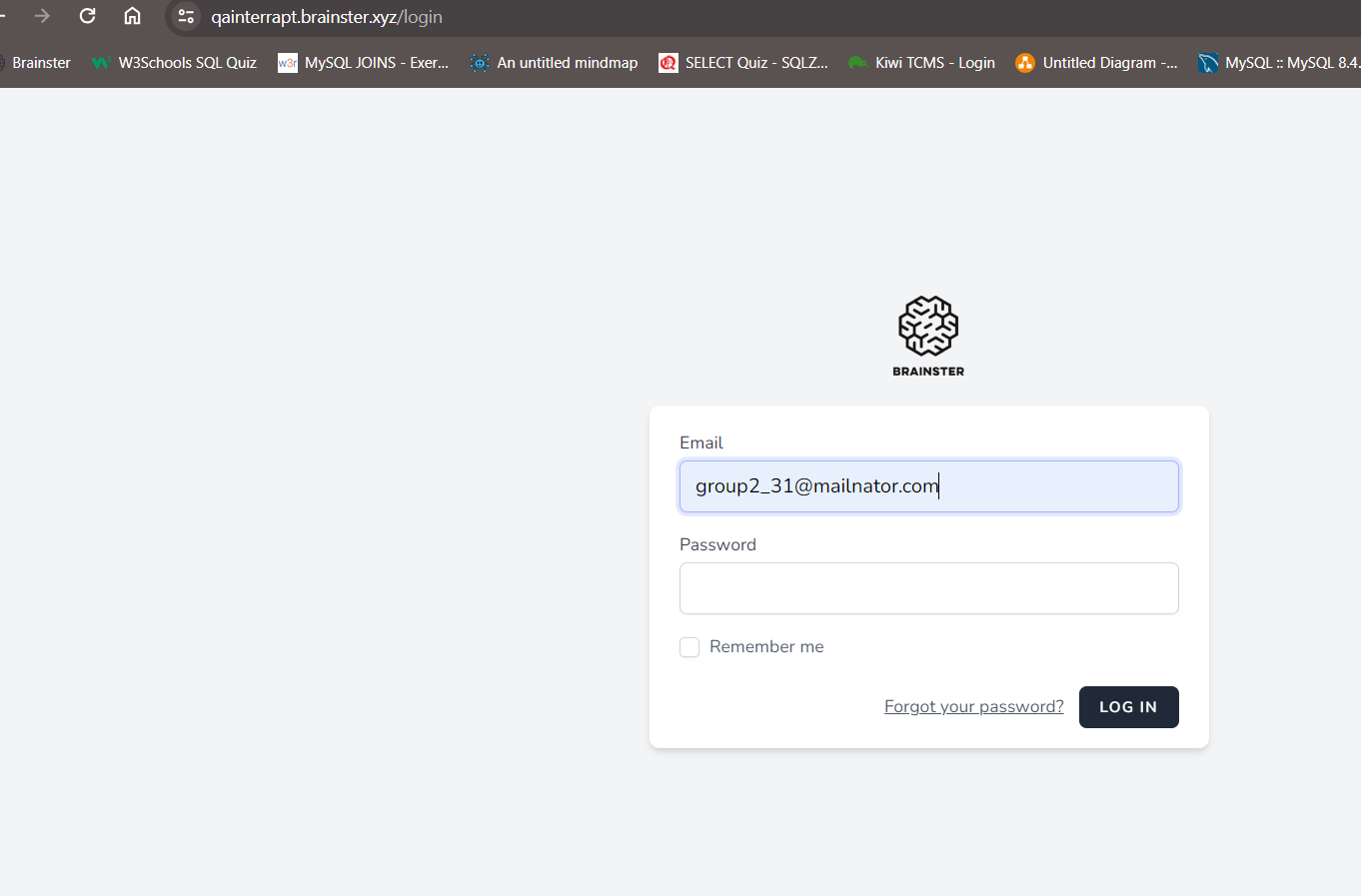Screen dimensions: 1361x896
Task: Open Untitled Diagram bookmark
Action: click(x=1097, y=63)
